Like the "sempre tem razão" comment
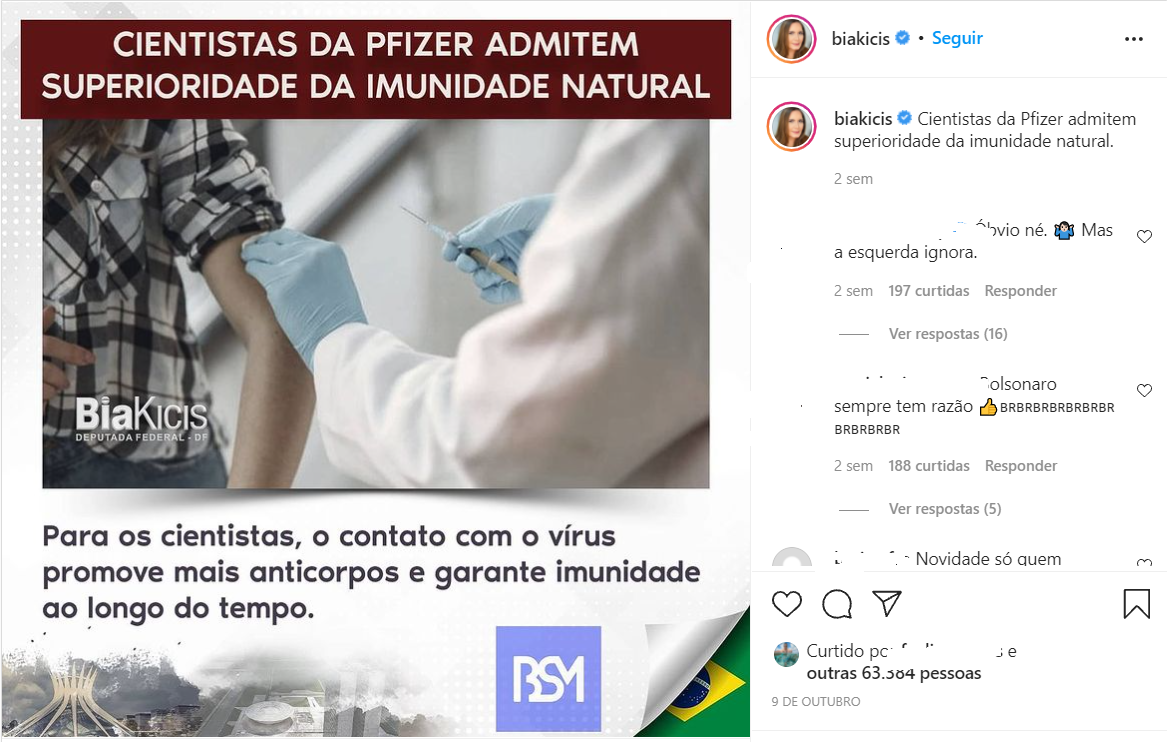Viewport: 1167px width, 742px height. 1145,391
